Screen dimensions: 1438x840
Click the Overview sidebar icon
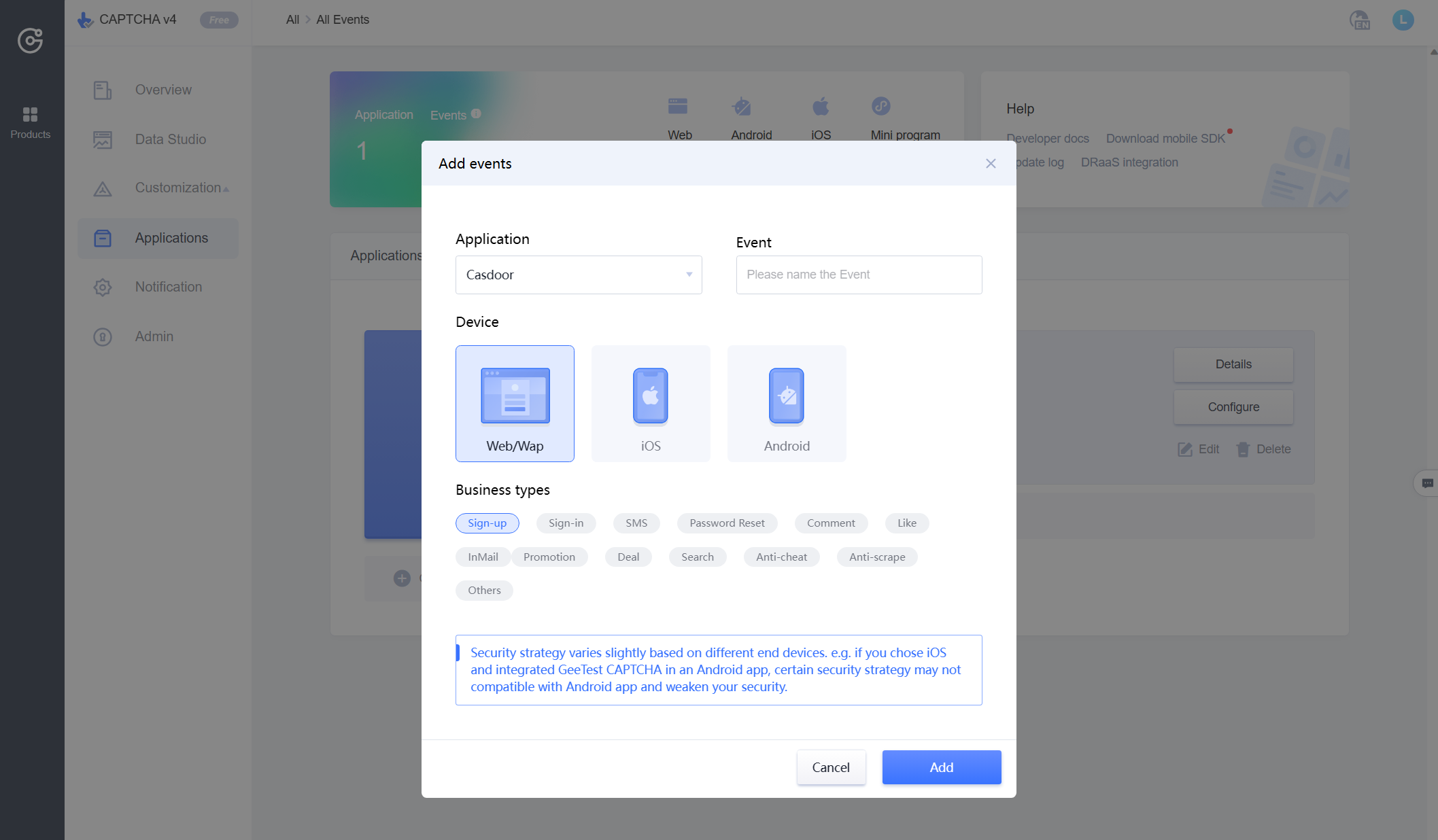click(101, 90)
